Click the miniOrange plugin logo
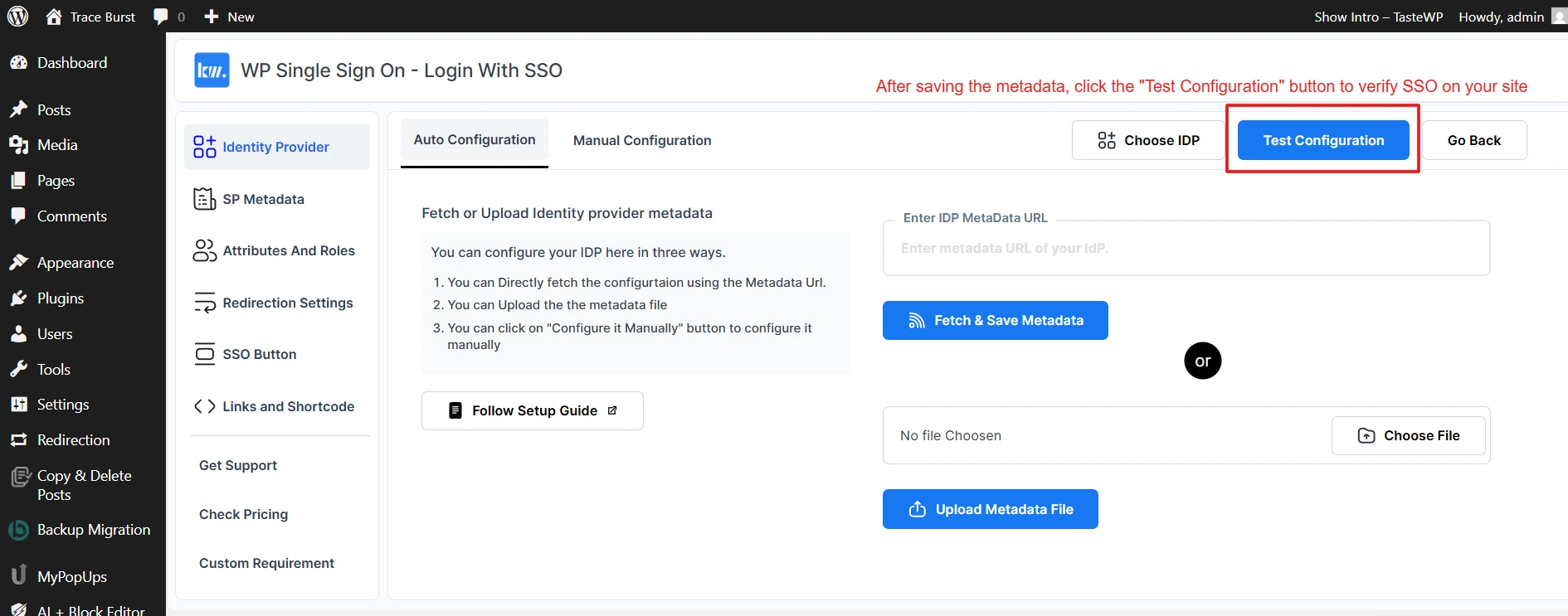The height and width of the screenshot is (616, 1568). (x=212, y=70)
